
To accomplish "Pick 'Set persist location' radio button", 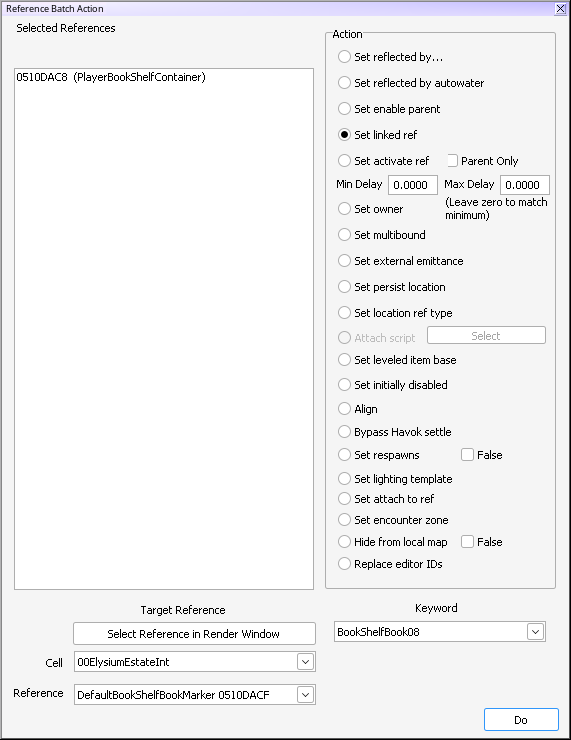I will (x=344, y=287).
